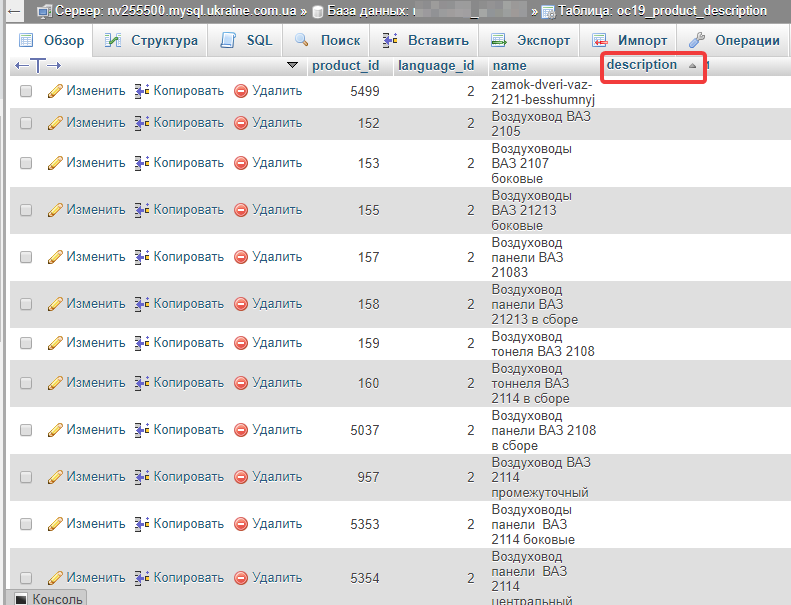The height and width of the screenshot is (605, 791).
Task: Click Копировать for product 5354
Action: click(x=189, y=577)
